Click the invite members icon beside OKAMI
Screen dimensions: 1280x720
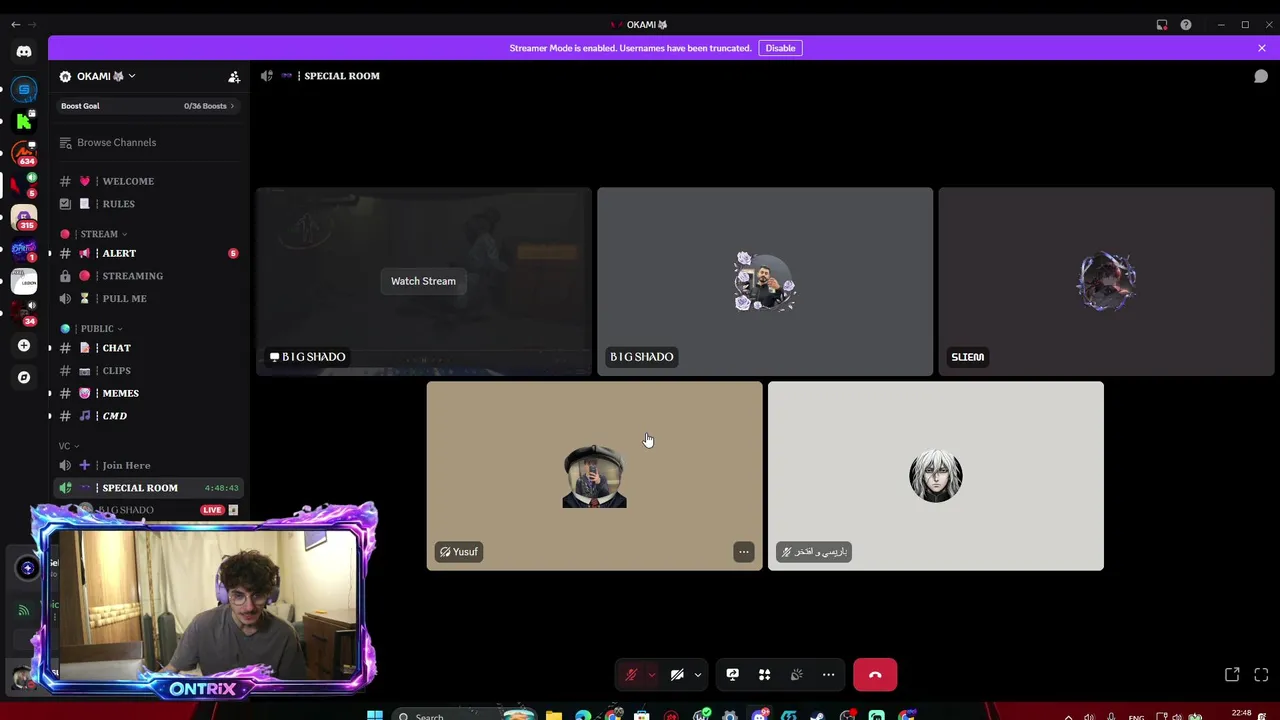coord(234,76)
